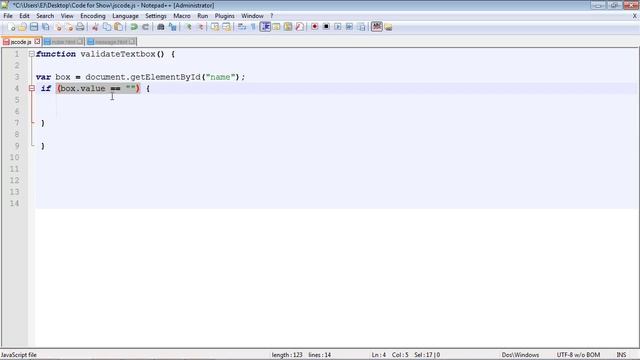Close the jscode.js tab with its X
This screenshot has width=640, height=360.
pyautogui.click(x=37, y=42)
